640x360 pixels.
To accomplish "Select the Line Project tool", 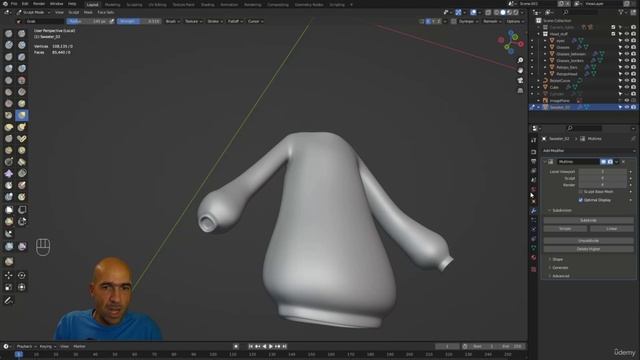I will (9, 234).
